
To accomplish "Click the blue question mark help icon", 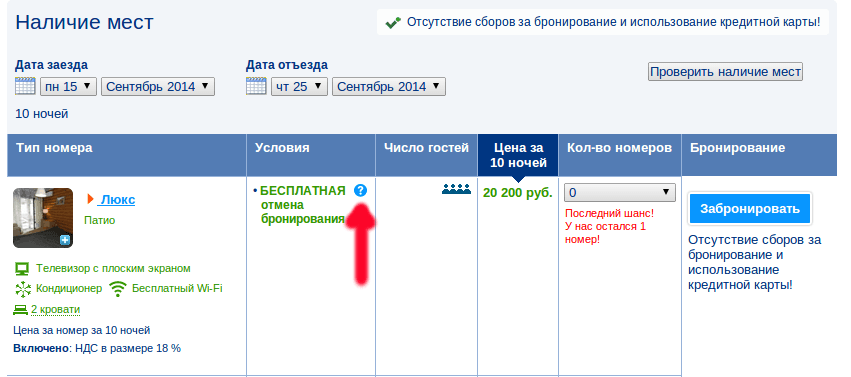I will [x=360, y=190].
